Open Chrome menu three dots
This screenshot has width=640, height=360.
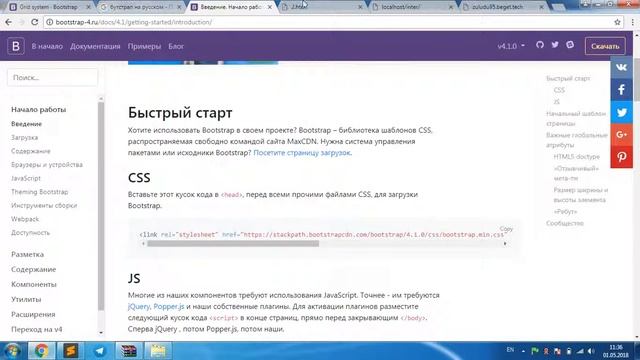[x=633, y=22]
